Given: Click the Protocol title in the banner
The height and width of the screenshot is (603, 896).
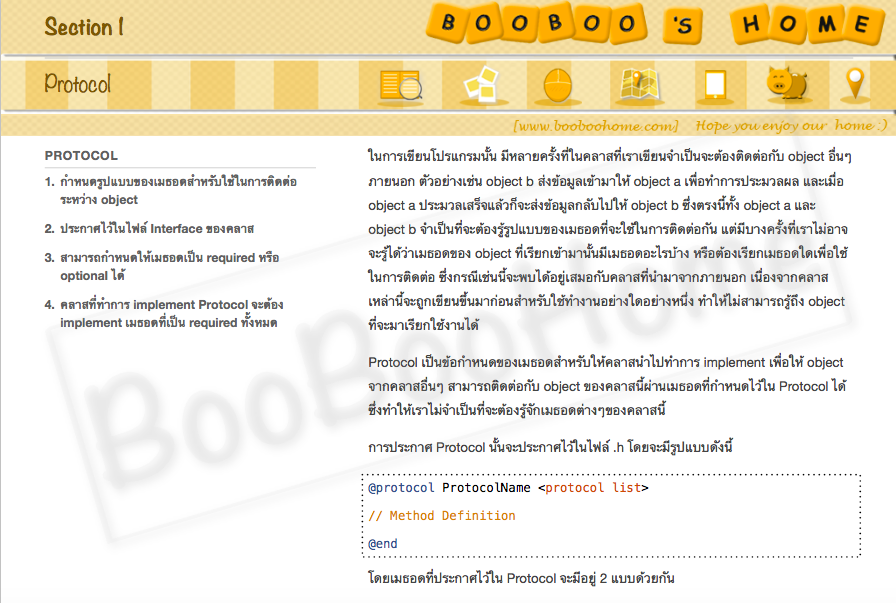Looking at the screenshot, I should (77, 84).
